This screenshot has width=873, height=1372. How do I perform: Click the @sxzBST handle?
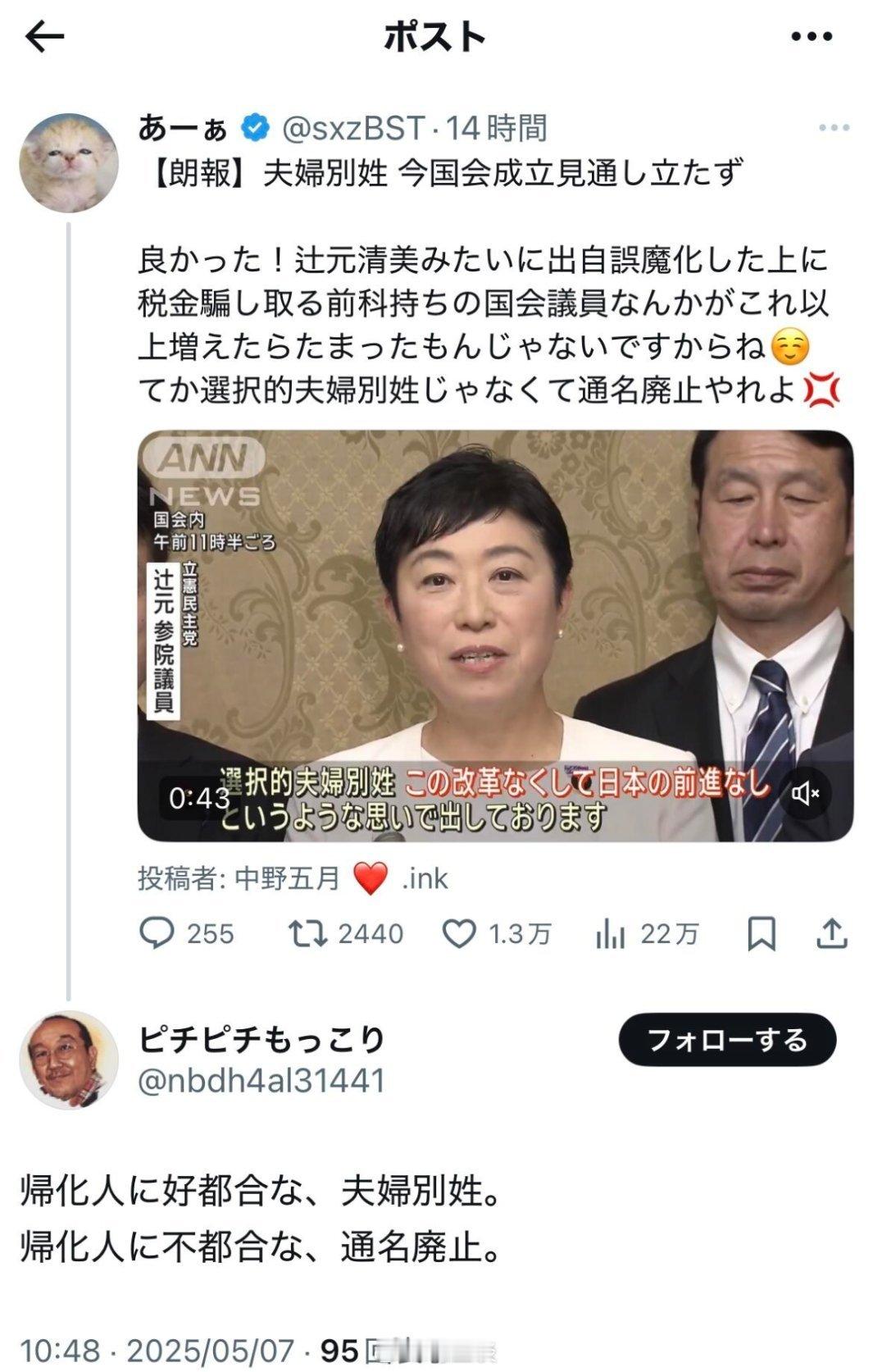click(353, 128)
